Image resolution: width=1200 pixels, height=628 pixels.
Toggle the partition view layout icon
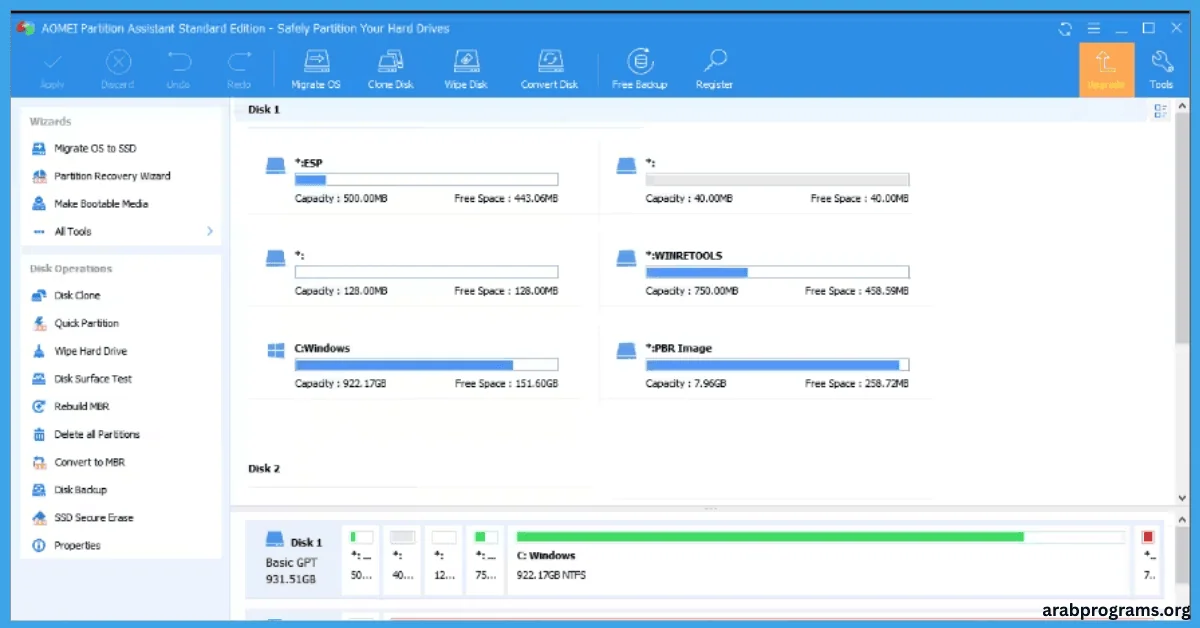[1160, 112]
